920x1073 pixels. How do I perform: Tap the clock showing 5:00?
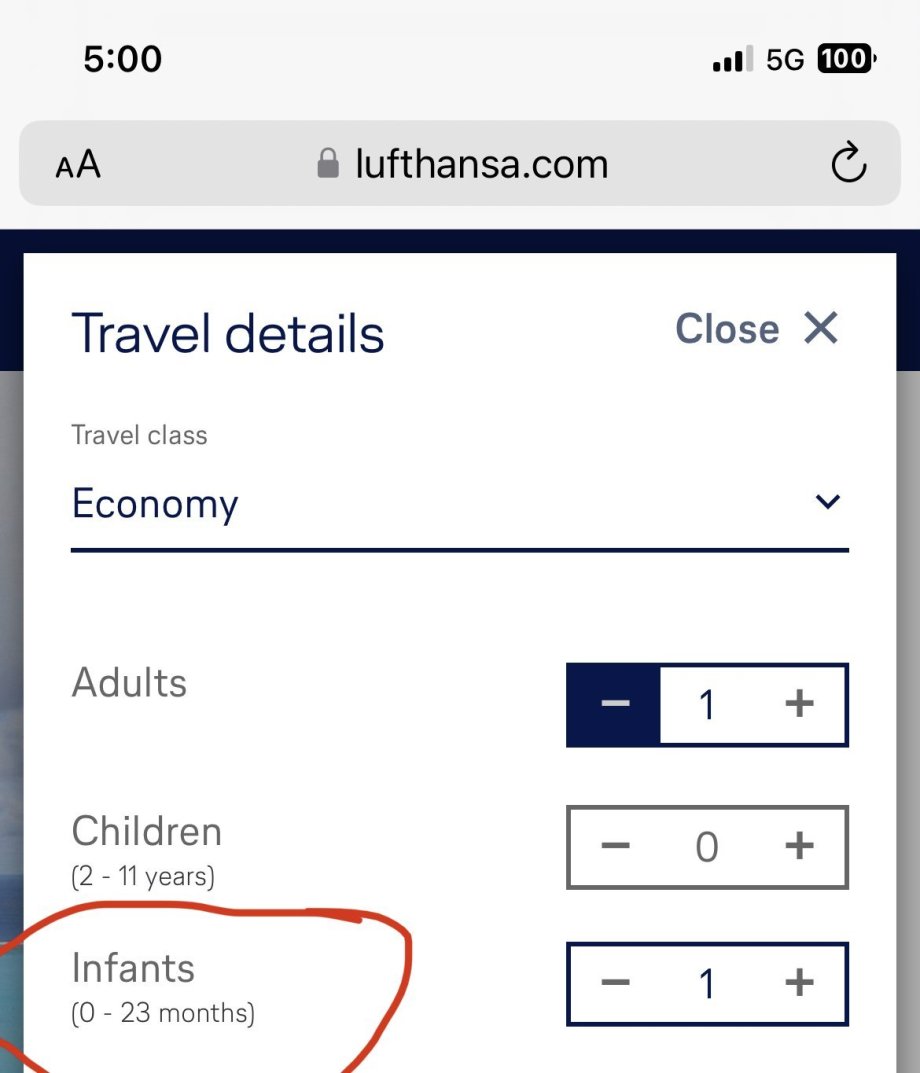[x=122, y=60]
